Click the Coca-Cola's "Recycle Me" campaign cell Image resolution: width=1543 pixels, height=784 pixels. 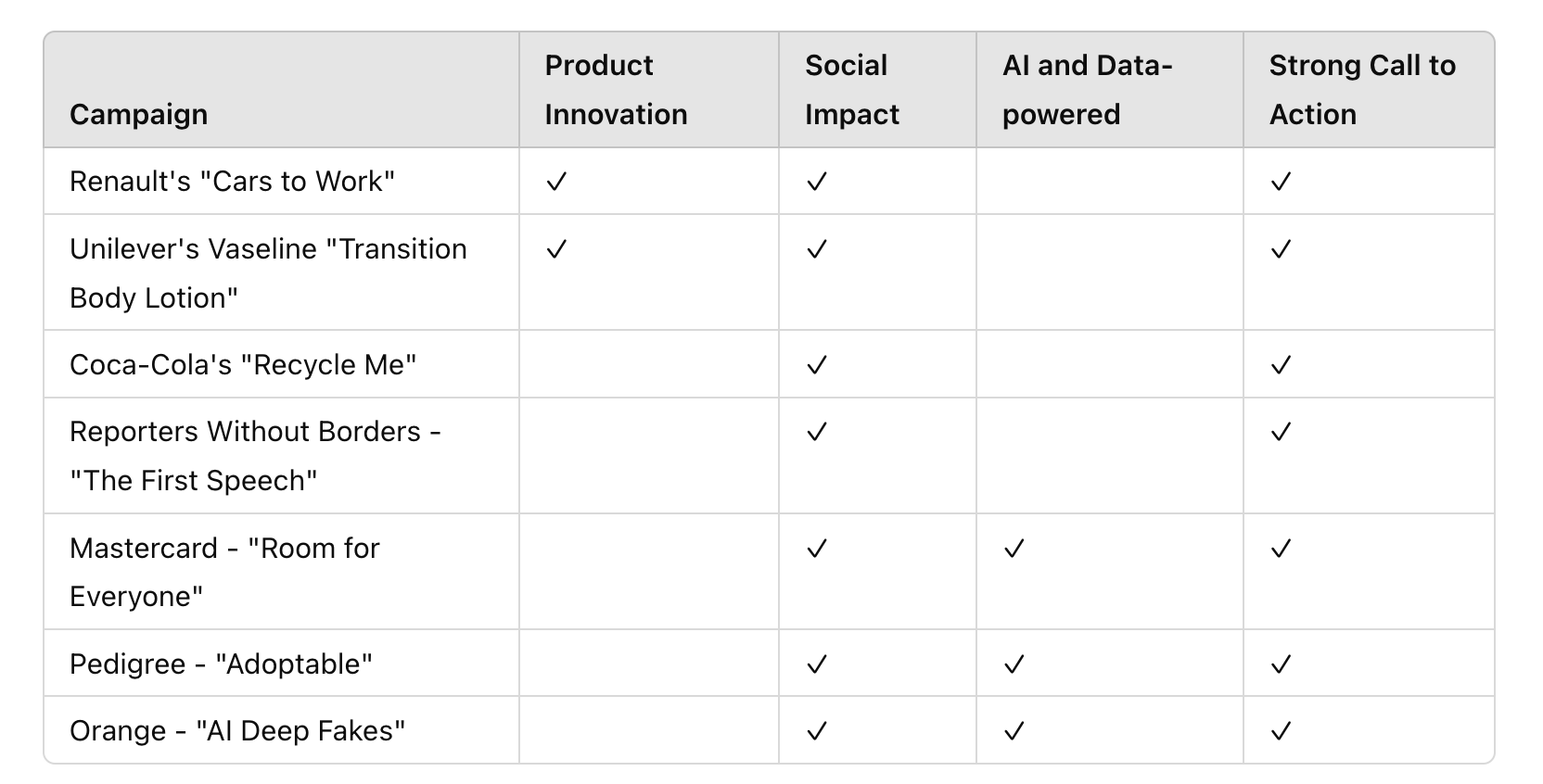coord(243,365)
